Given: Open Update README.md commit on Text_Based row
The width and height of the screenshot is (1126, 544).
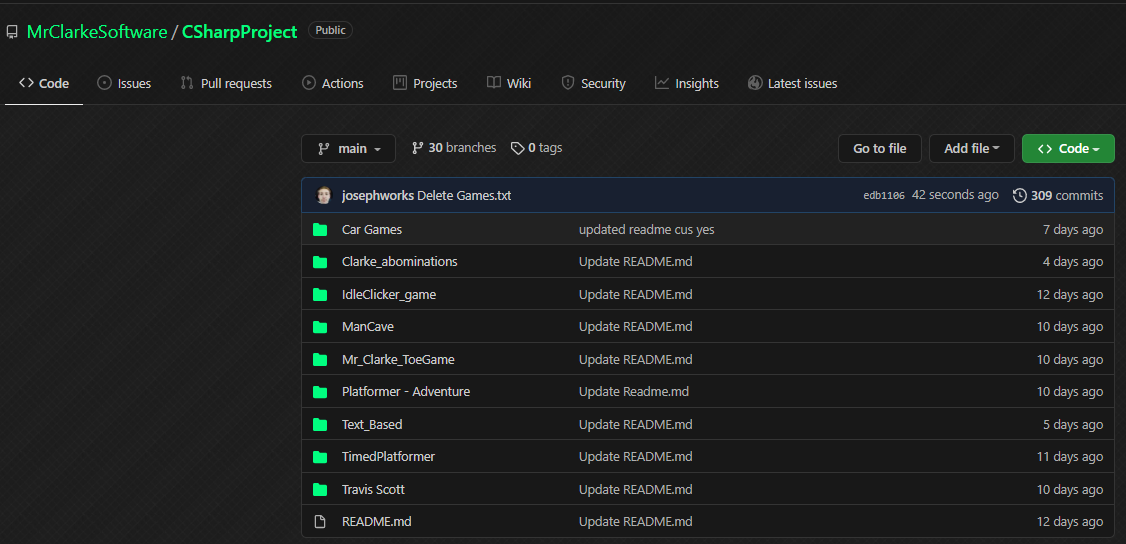Looking at the screenshot, I should click(636, 425).
